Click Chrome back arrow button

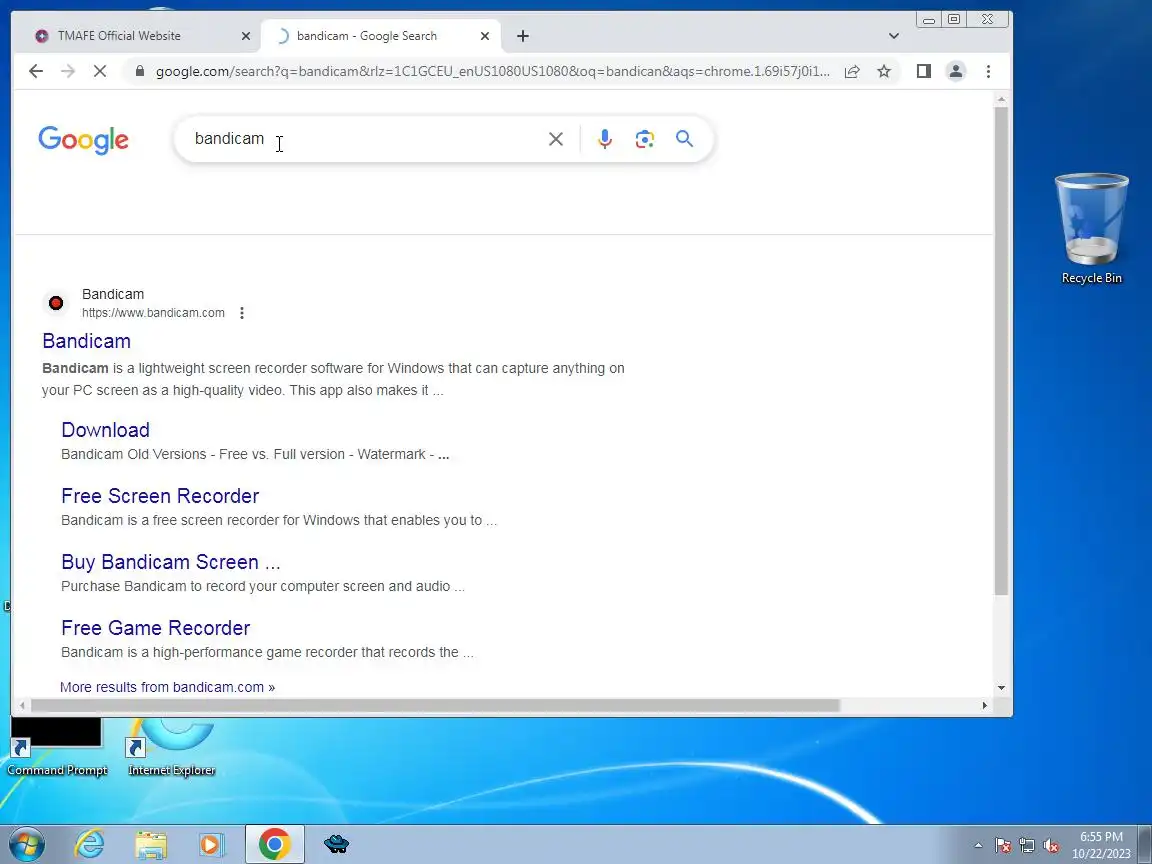[x=35, y=71]
